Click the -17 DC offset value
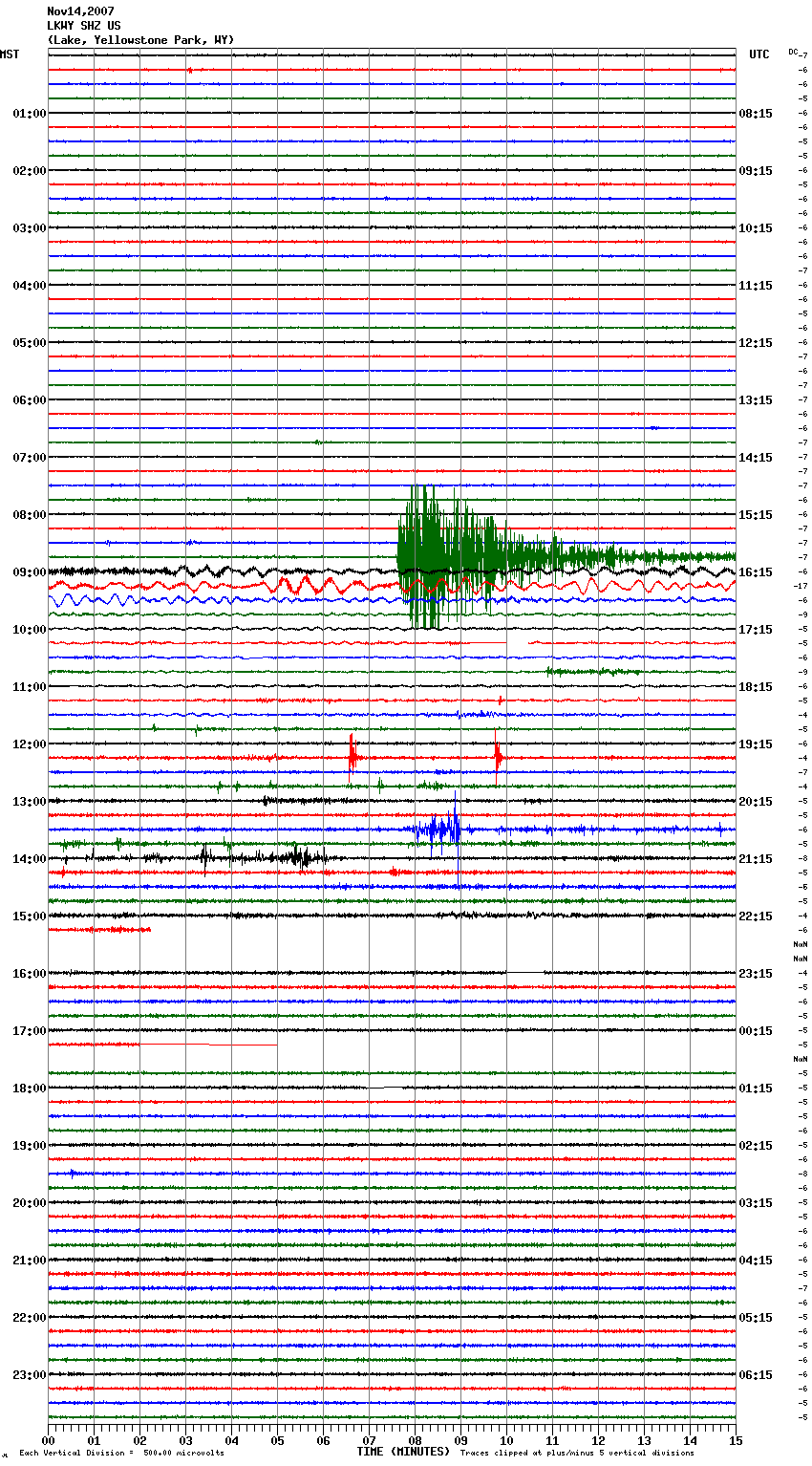 pyautogui.click(x=801, y=586)
